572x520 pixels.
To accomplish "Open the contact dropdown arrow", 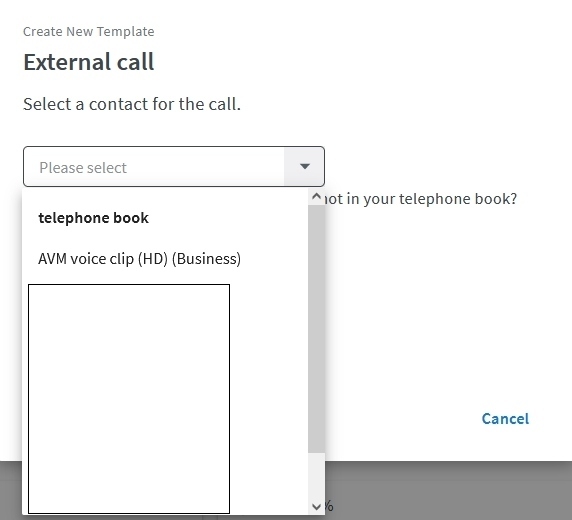I will tap(305, 167).
